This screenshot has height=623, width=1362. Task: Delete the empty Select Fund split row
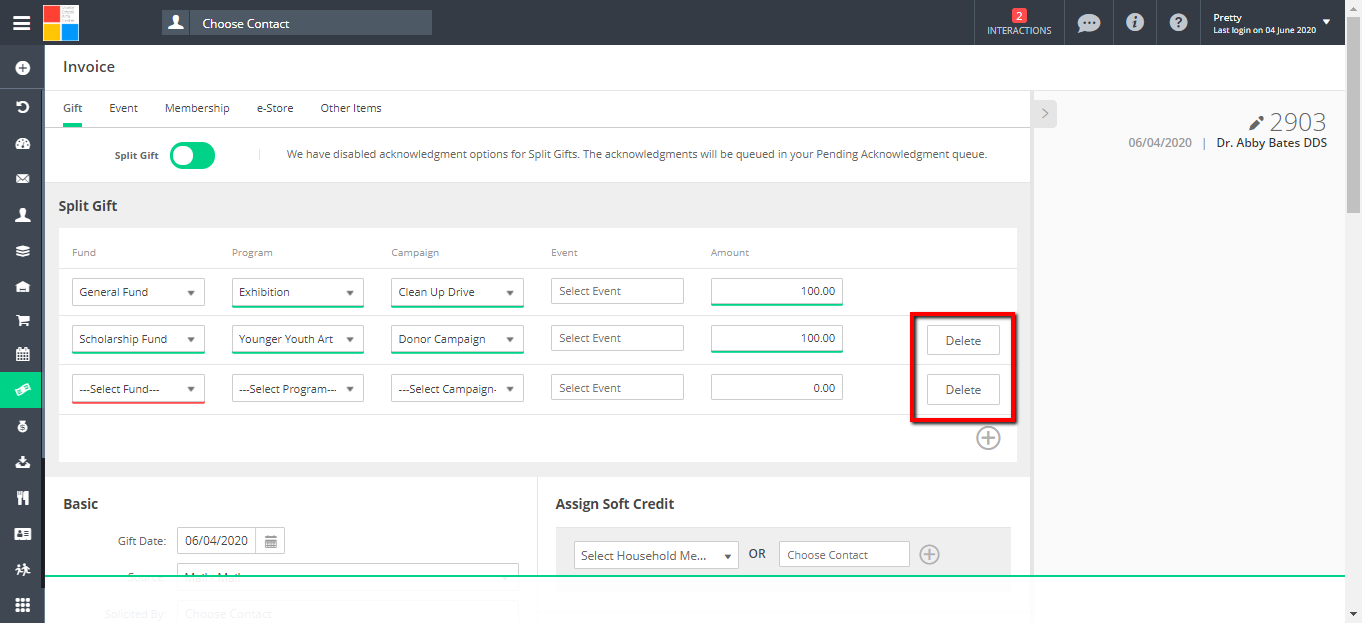[963, 390]
